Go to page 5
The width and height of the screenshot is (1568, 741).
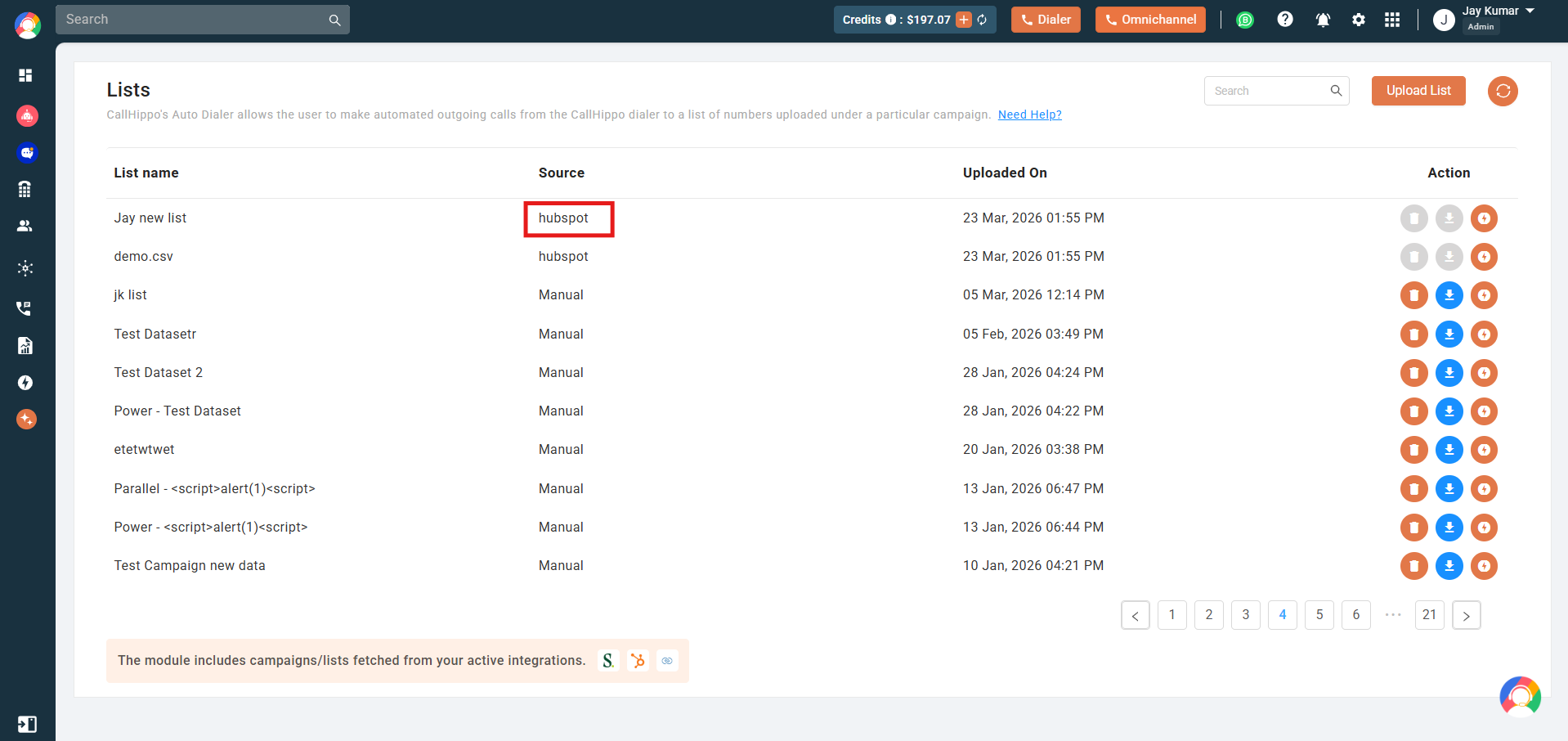[1319, 615]
